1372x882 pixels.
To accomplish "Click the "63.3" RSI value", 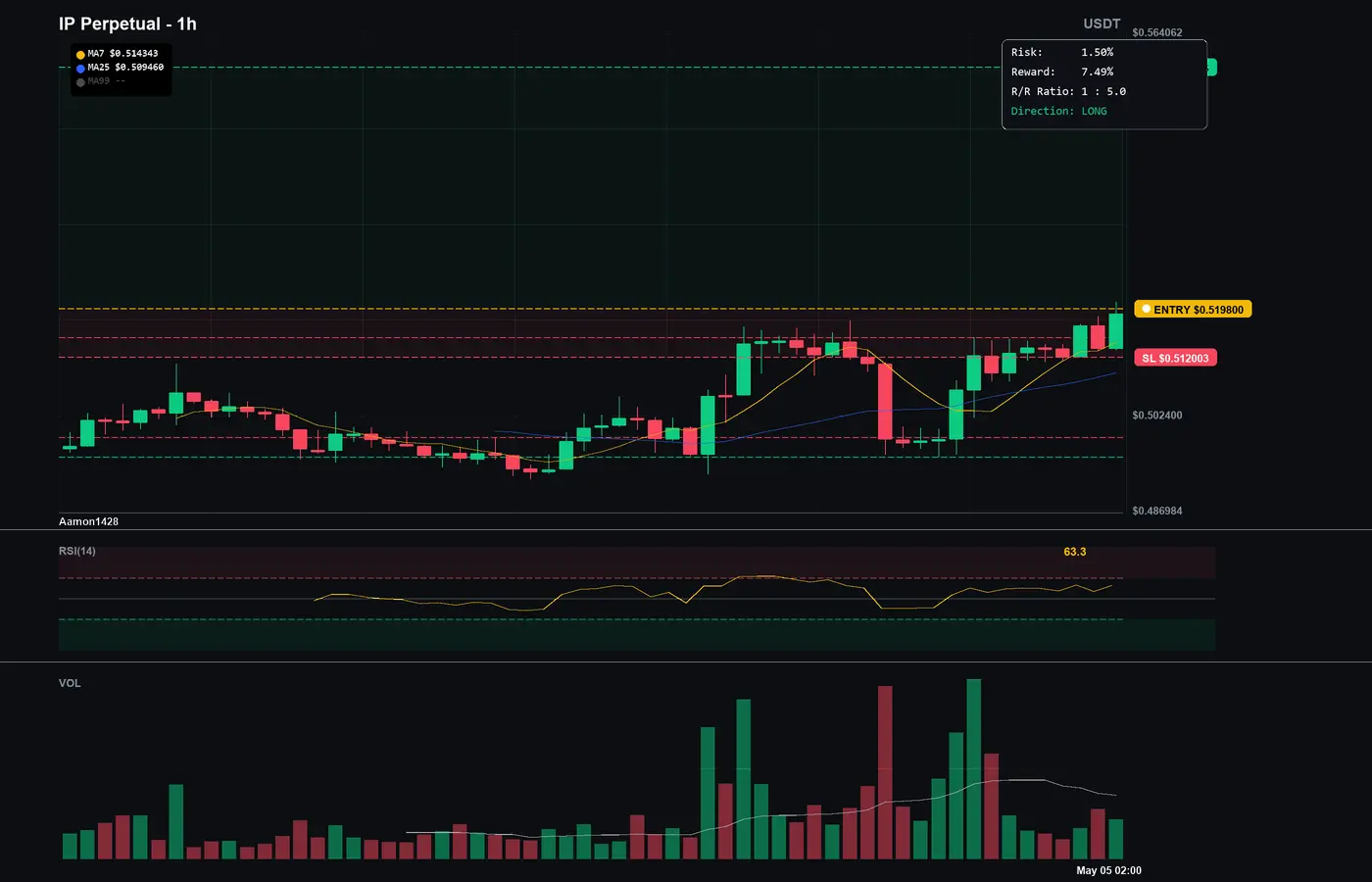I will pyautogui.click(x=1075, y=552).
